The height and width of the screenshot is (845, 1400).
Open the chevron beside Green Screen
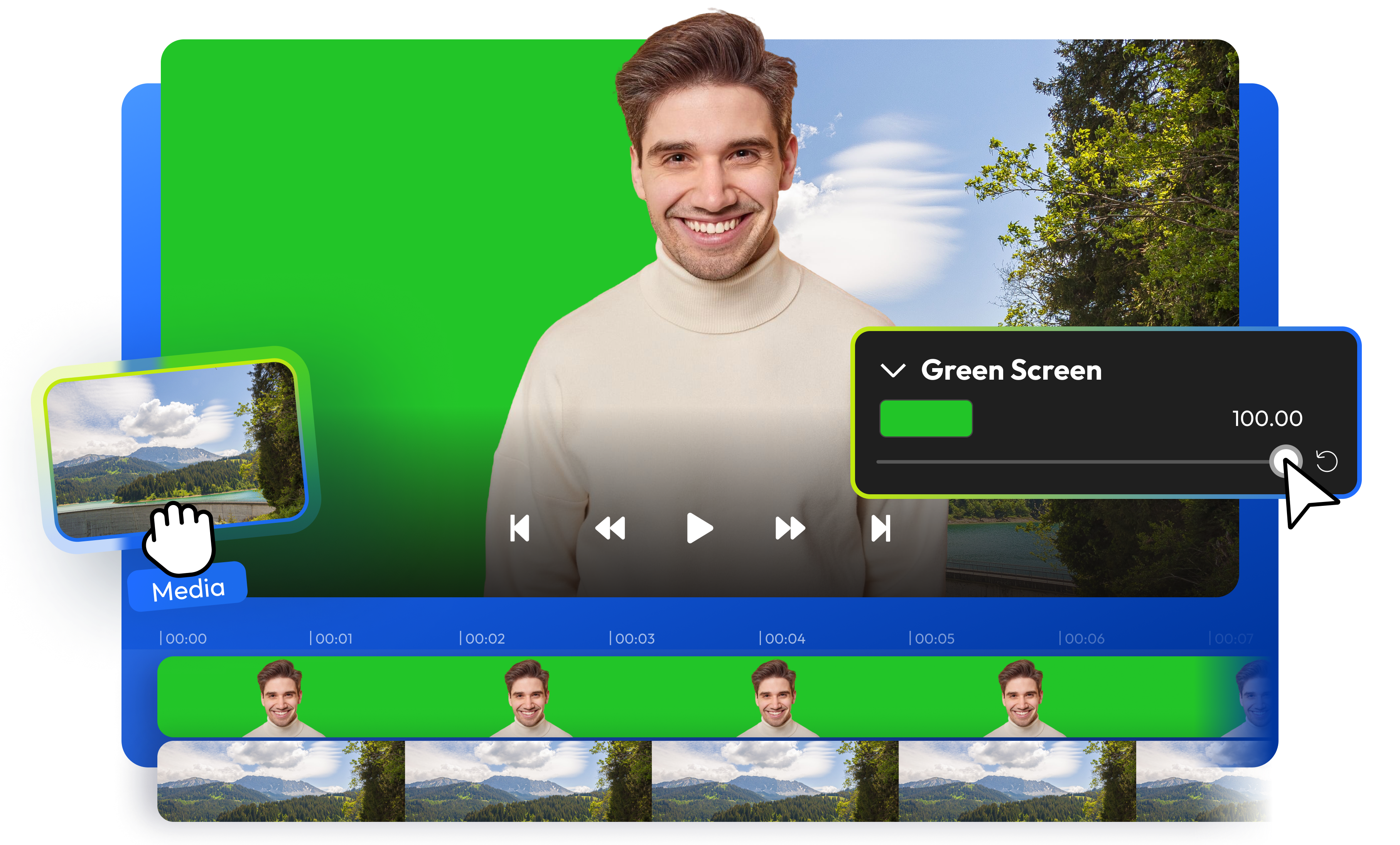pos(893,371)
